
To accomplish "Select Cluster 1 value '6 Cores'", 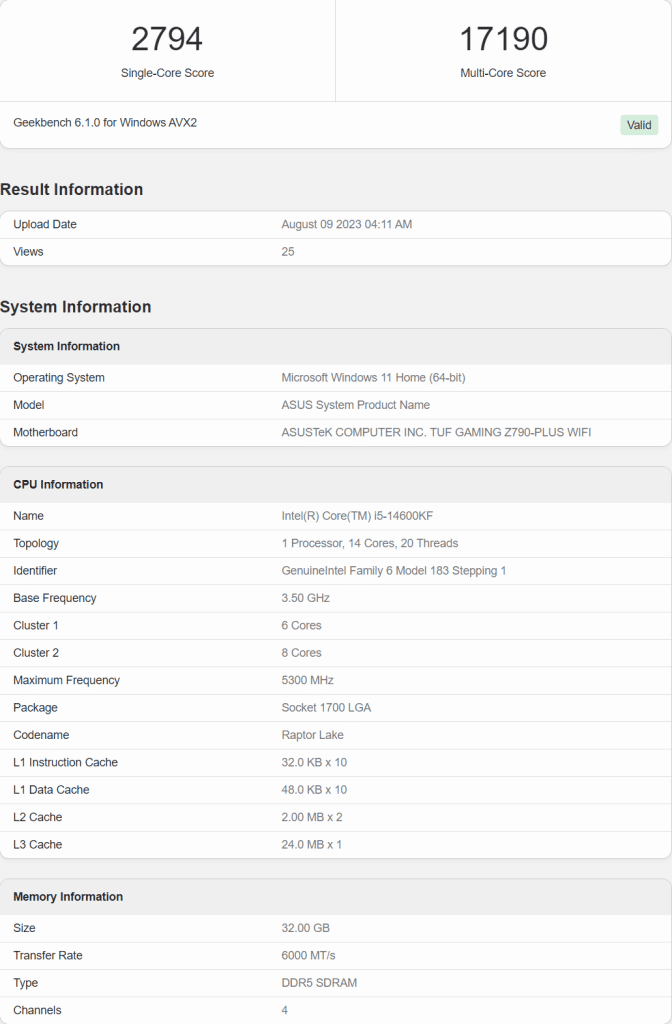I will point(302,626).
